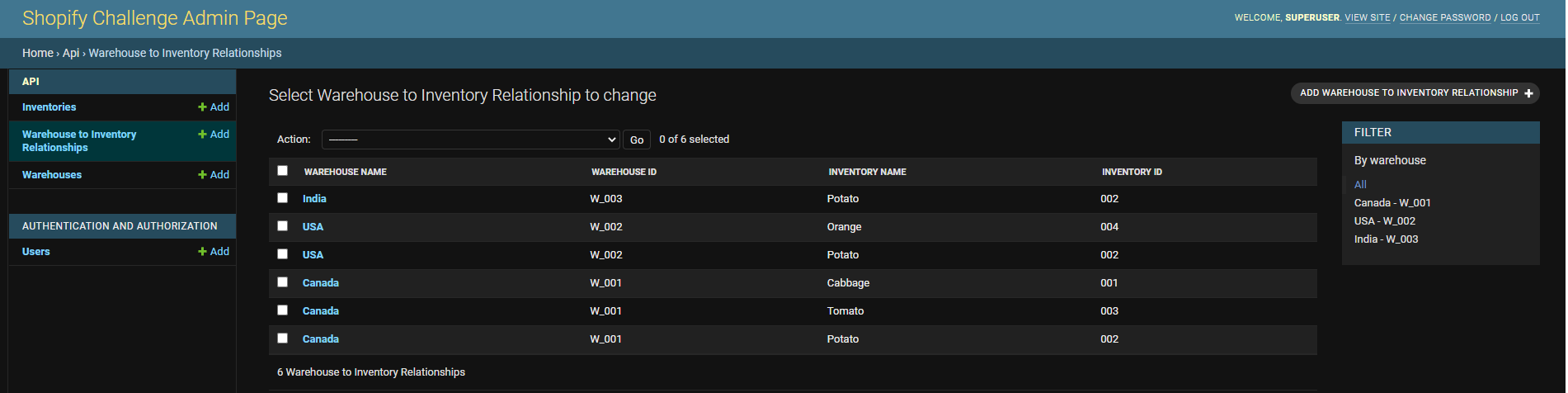
Task: Click the plus icon on Add Warehouse button
Action: tap(1528, 93)
